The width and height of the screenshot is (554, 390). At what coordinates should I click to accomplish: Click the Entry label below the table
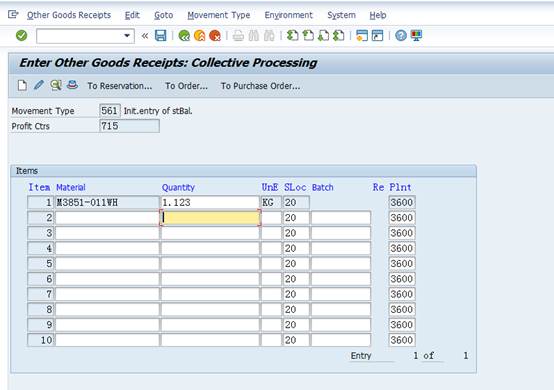pyautogui.click(x=361, y=355)
